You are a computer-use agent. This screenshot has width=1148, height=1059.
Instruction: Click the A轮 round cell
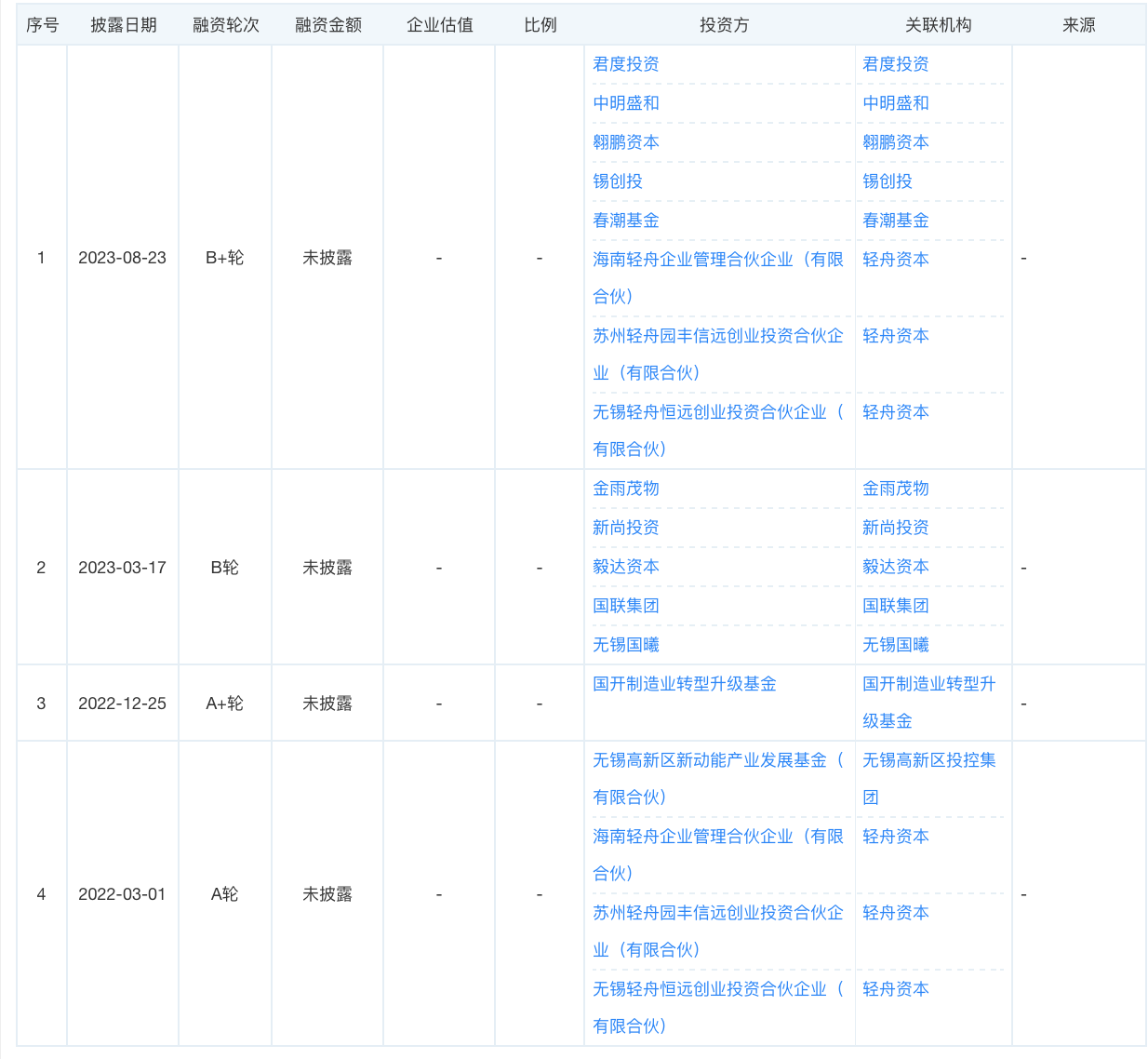[224, 894]
